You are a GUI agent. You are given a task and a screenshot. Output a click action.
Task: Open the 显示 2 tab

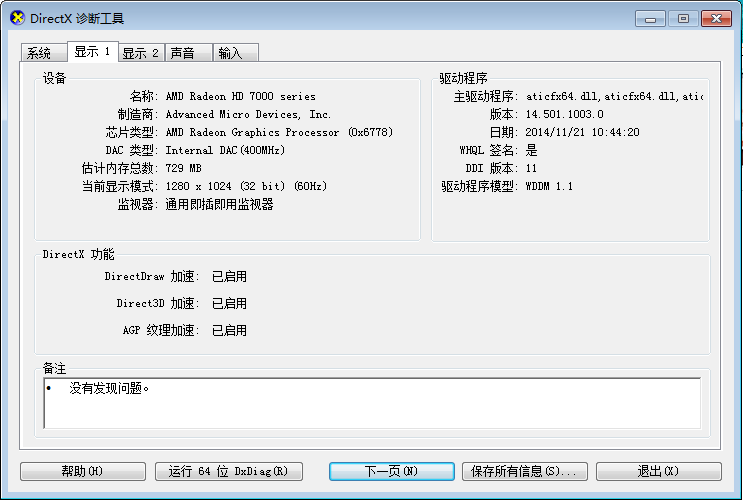(x=141, y=53)
